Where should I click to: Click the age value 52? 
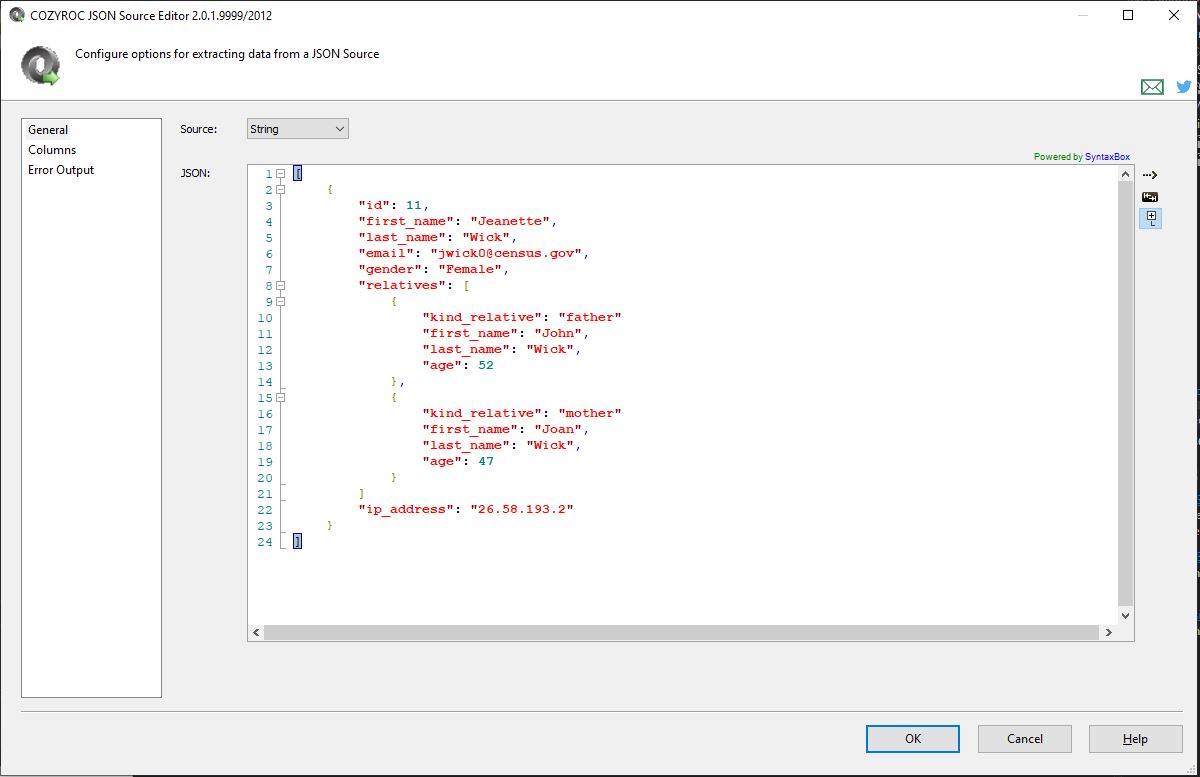click(486, 366)
